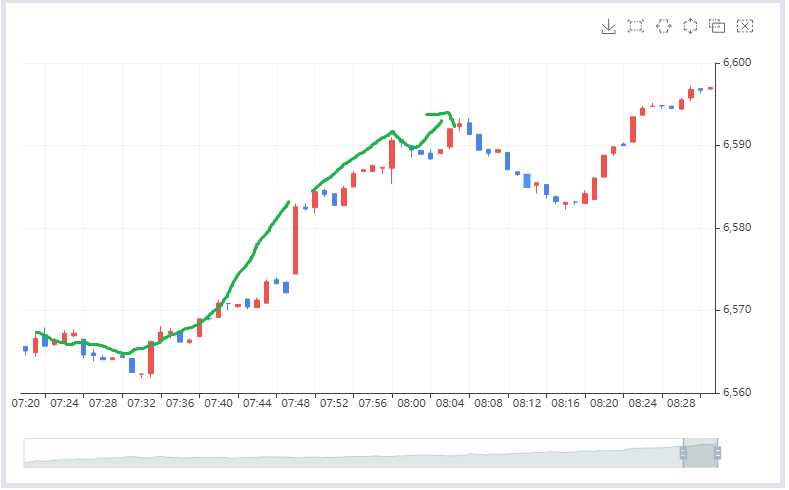Screen dimensions: 789x490
Task: Click the 07:52 time axis label
Action: (334, 403)
